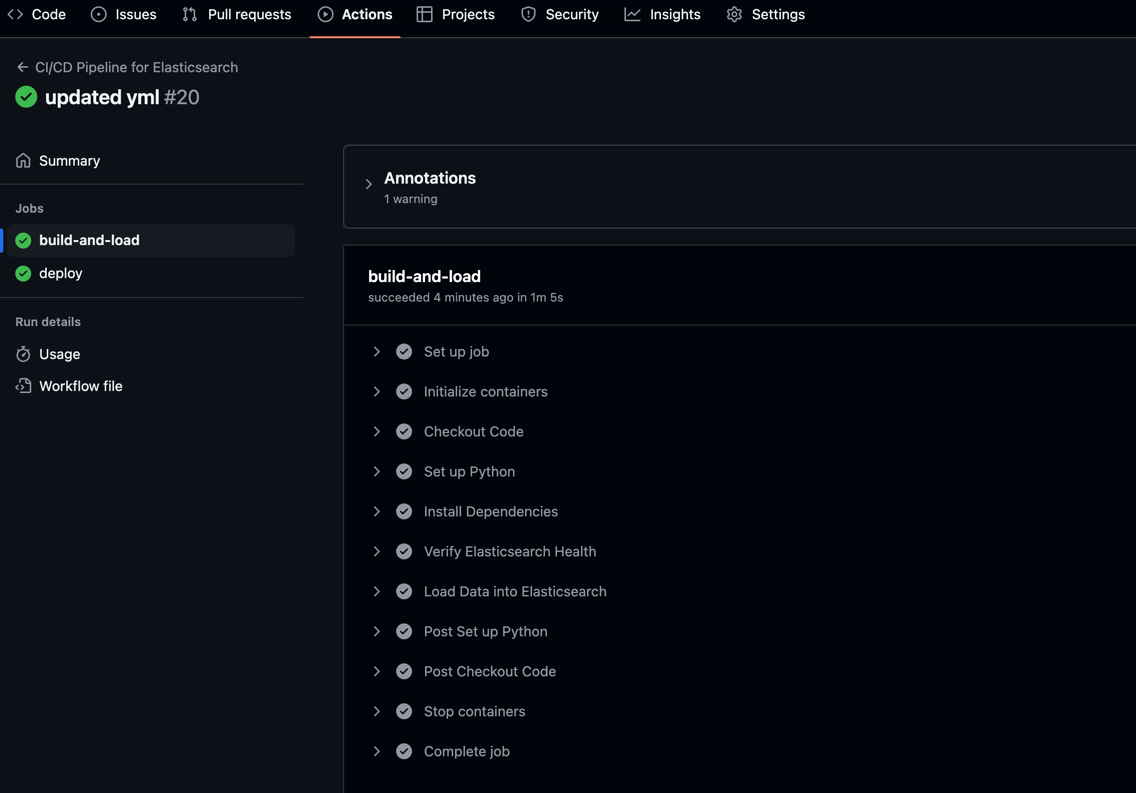Viewport: 1136px width, 793px height.
Task: Click the check icon for Complete job
Action: [404, 752]
